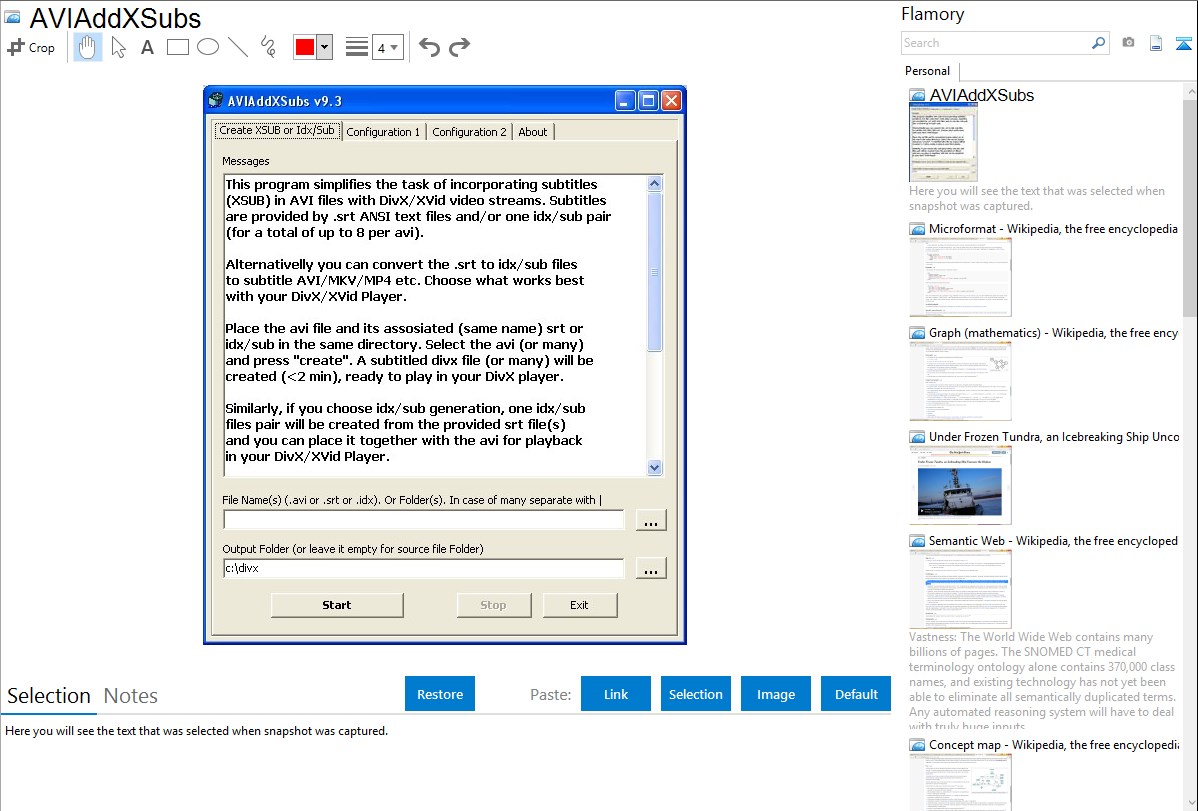Click the snapshot icon beside the main AVIAddXSubs title
Viewport: 1198px width, 811px height.
12,18
